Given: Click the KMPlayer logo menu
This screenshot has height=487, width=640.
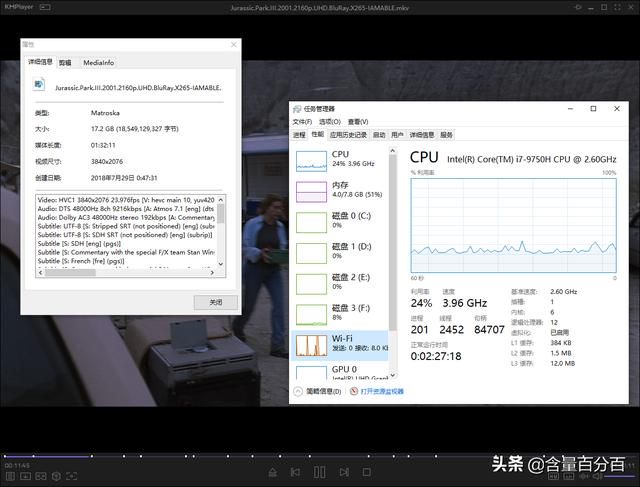Looking at the screenshot, I should [x=19, y=7].
